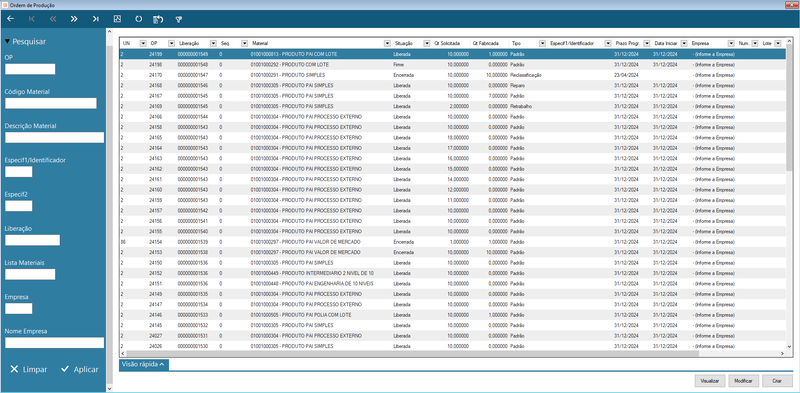Select the row with OP 24199
The height and width of the screenshot is (393, 800).
[453, 54]
